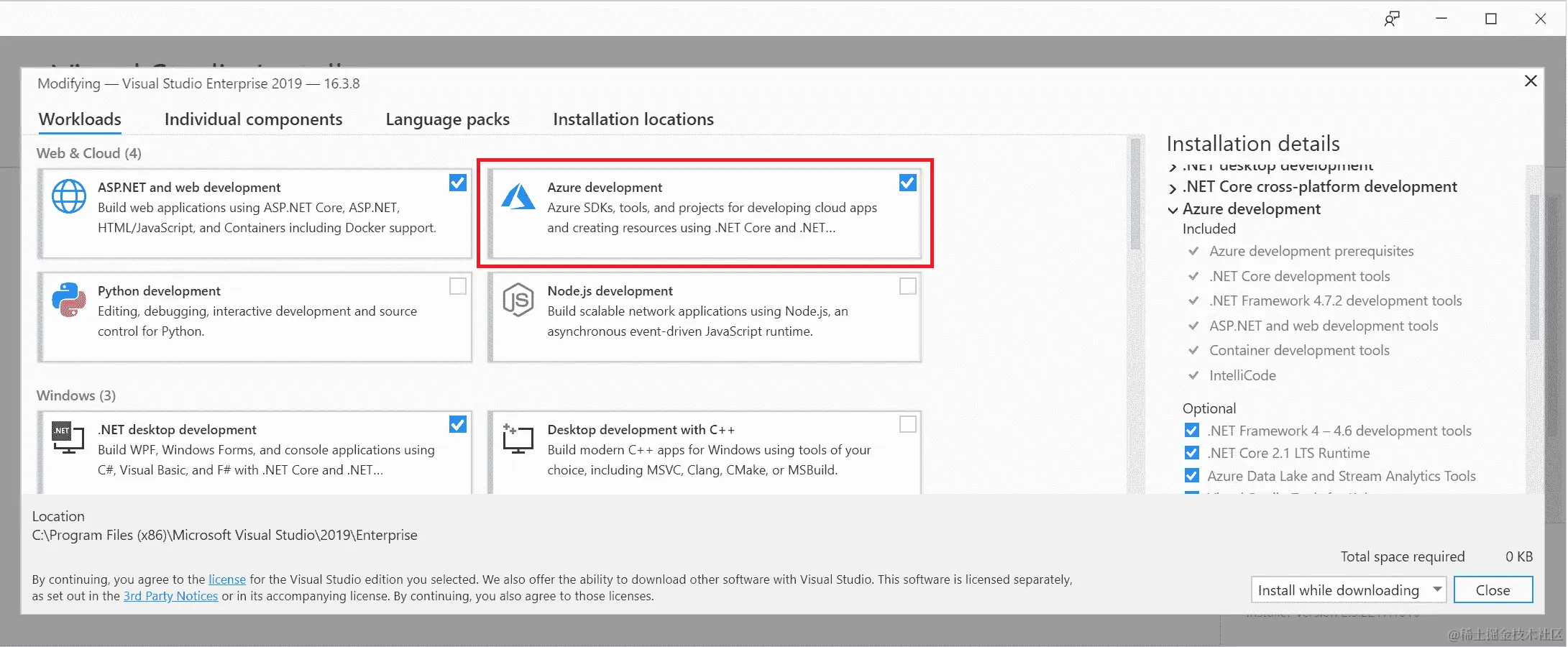
Task: Click the Windows (3) heading
Action: click(x=76, y=395)
